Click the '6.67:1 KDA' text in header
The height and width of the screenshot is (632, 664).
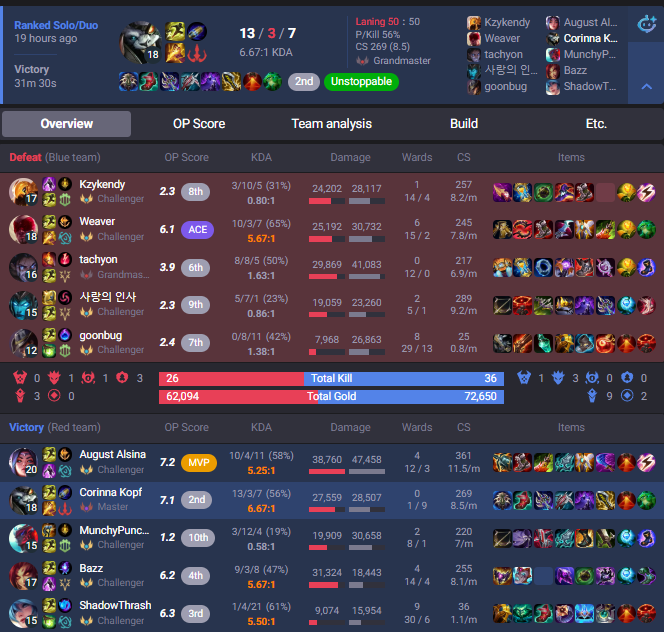click(266, 53)
